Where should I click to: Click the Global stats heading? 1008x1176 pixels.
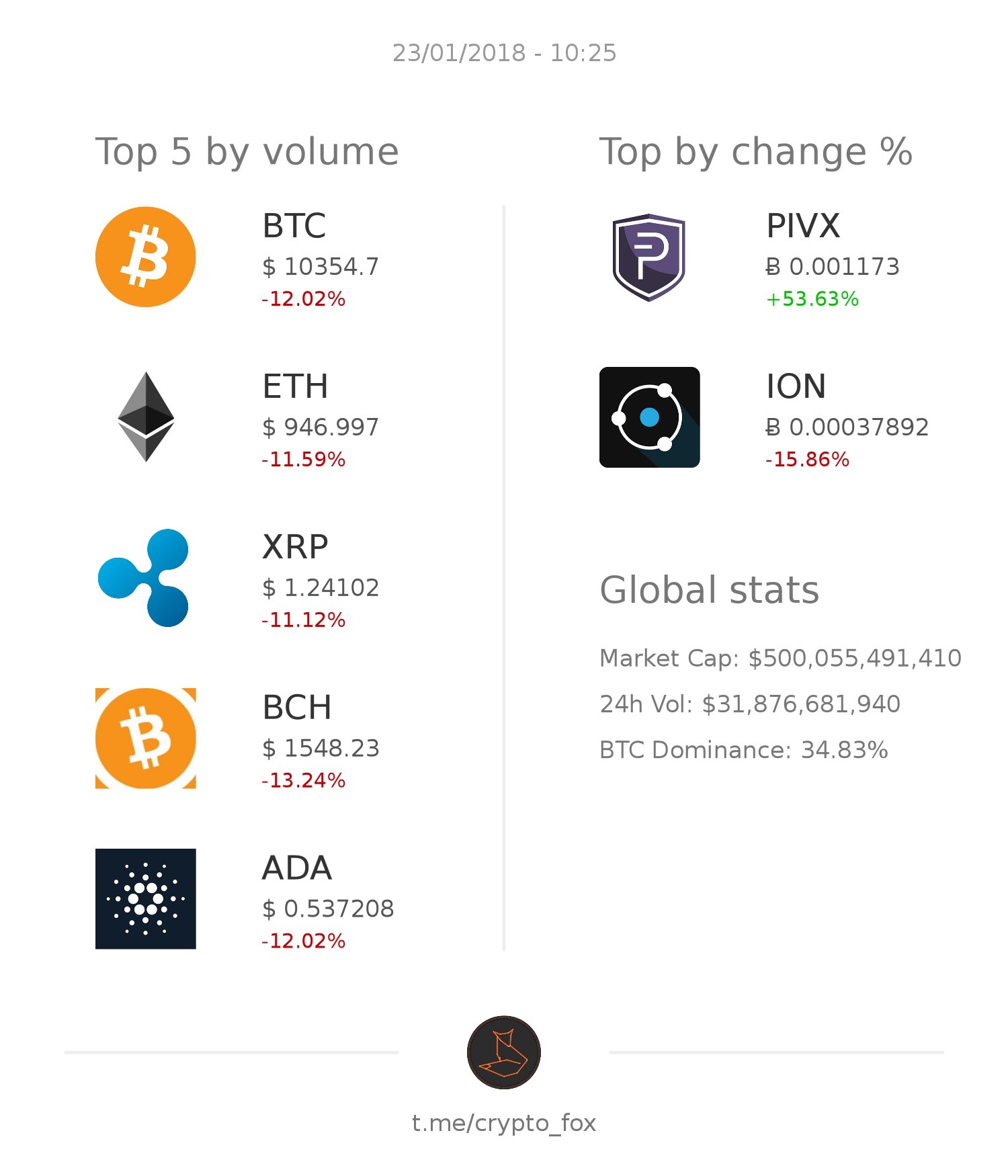[710, 590]
